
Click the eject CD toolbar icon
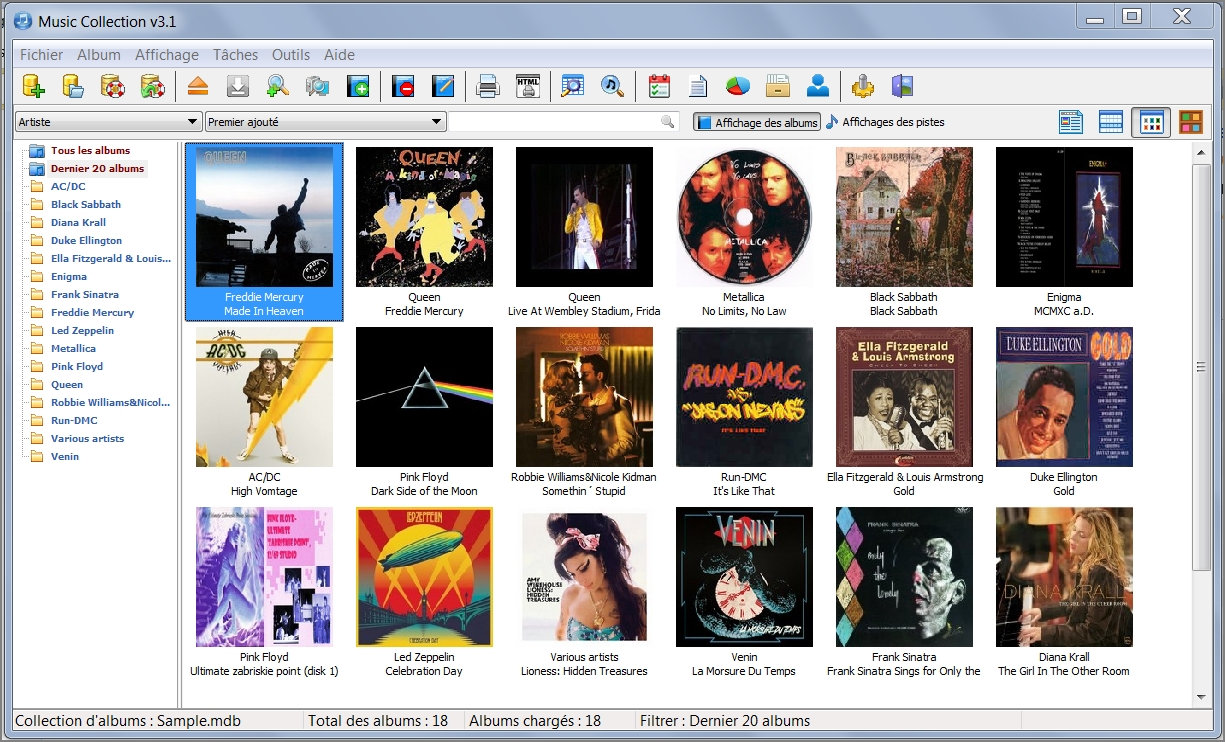click(x=197, y=86)
